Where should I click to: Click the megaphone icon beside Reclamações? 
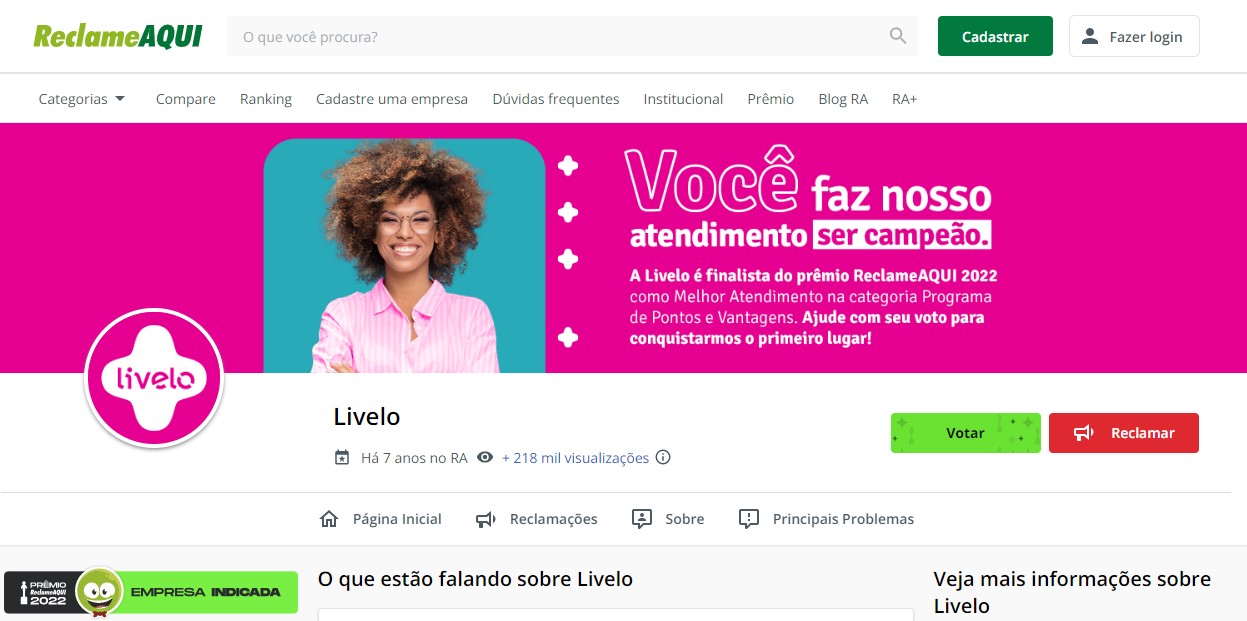[486, 519]
